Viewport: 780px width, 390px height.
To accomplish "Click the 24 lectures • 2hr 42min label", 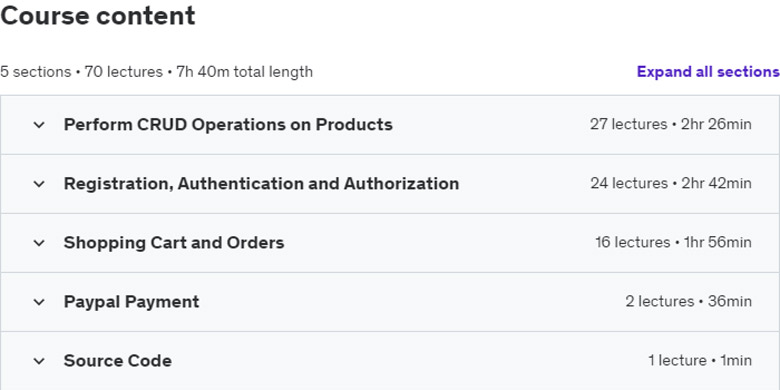I will coord(671,184).
